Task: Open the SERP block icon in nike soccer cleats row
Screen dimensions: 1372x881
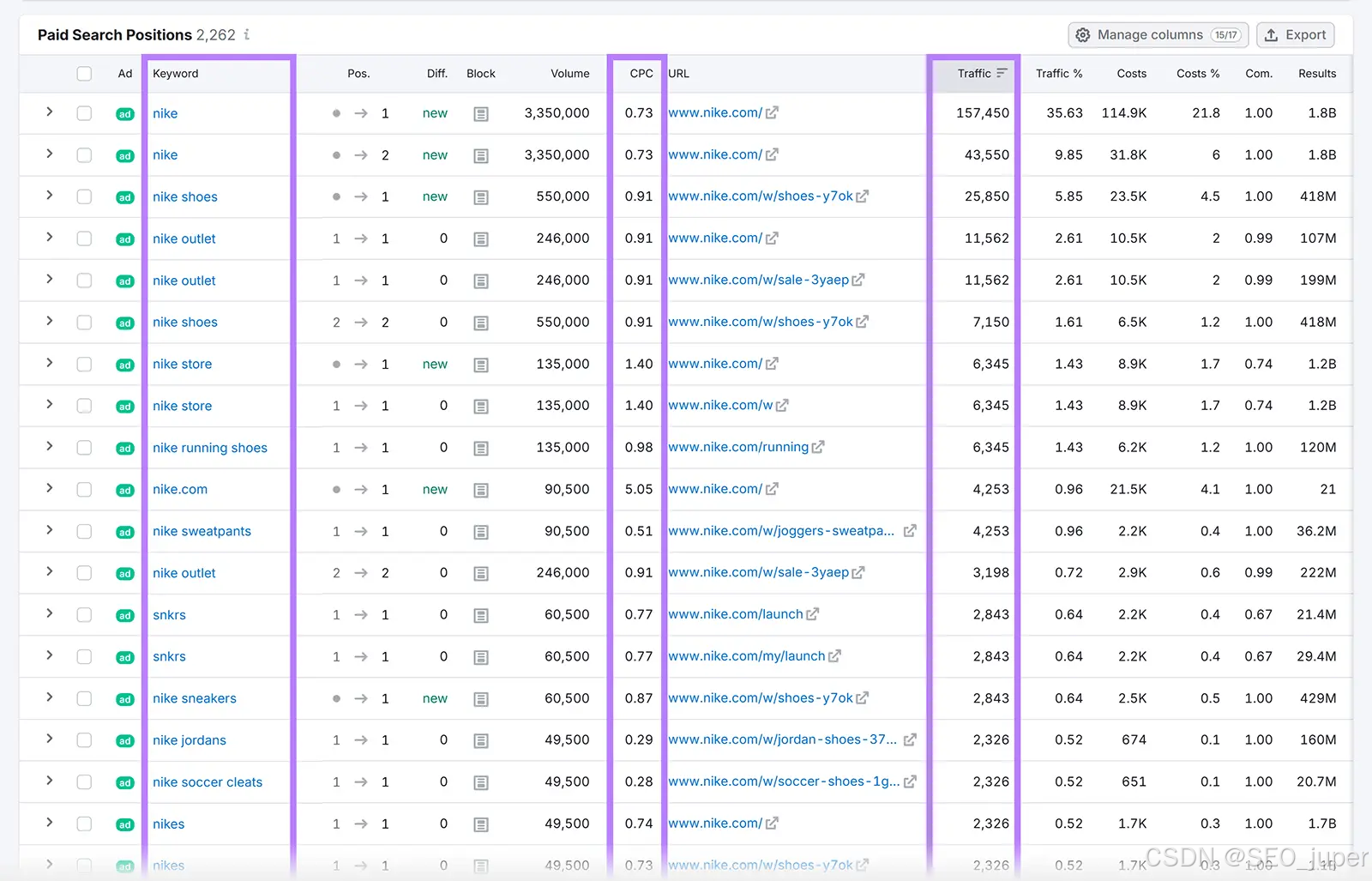Action: (x=481, y=783)
